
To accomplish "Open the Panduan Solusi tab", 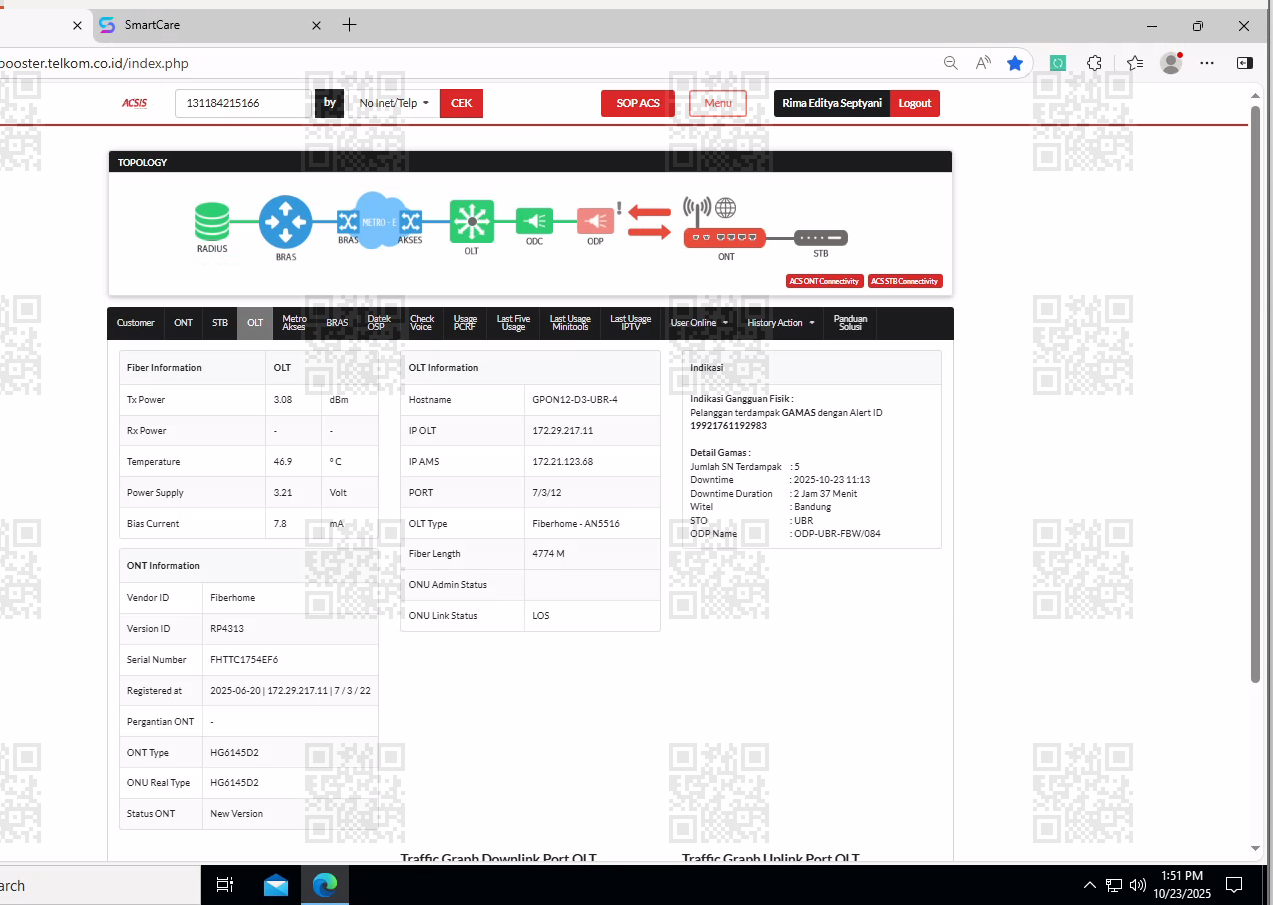I will pyautogui.click(x=850, y=323).
